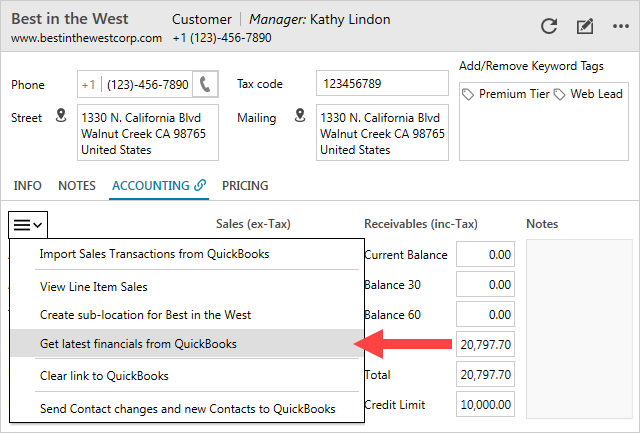Click the Credit Limit value field
The width and height of the screenshot is (640, 433).
pos(485,405)
